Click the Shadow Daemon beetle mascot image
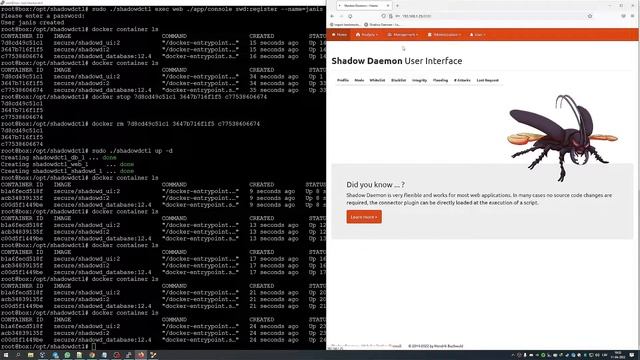Screen dimensions: 640x360 [x=562, y=138]
